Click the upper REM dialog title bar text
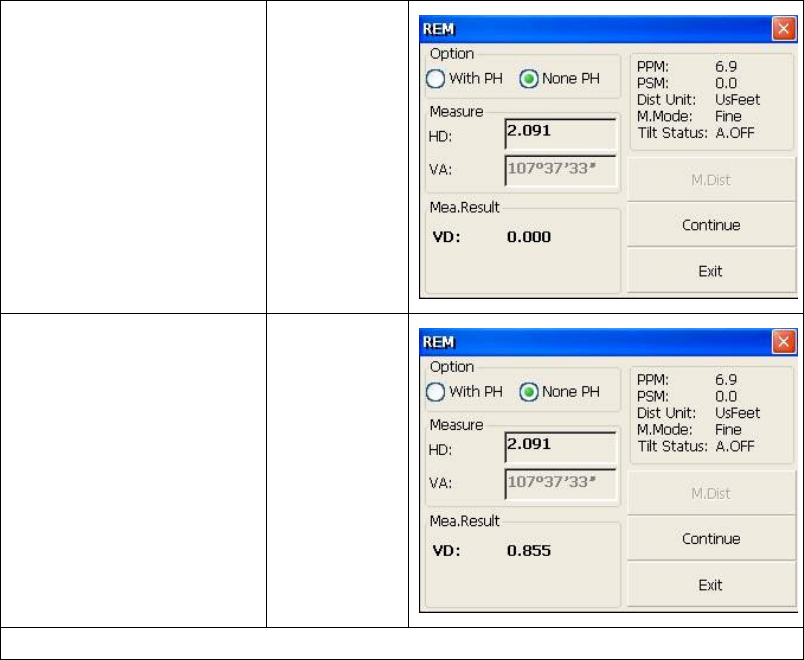804x660 pixels. 438,29
